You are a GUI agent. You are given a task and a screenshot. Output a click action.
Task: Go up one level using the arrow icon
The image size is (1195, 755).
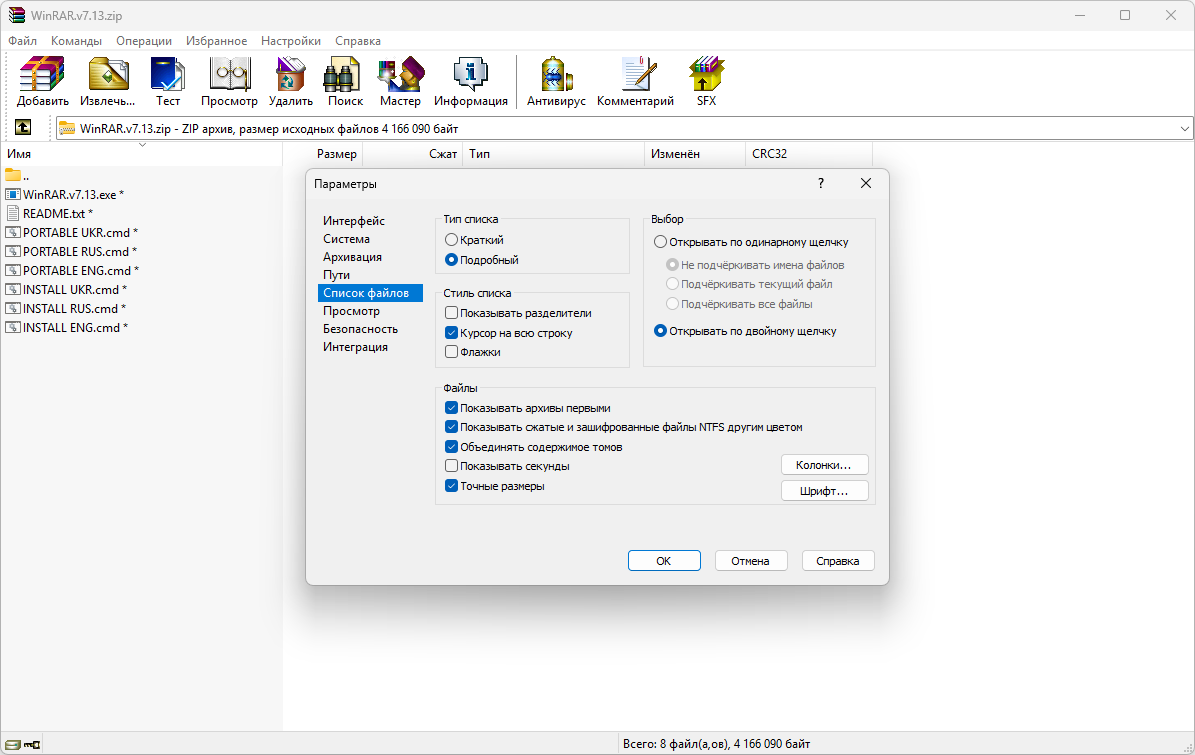23,128
